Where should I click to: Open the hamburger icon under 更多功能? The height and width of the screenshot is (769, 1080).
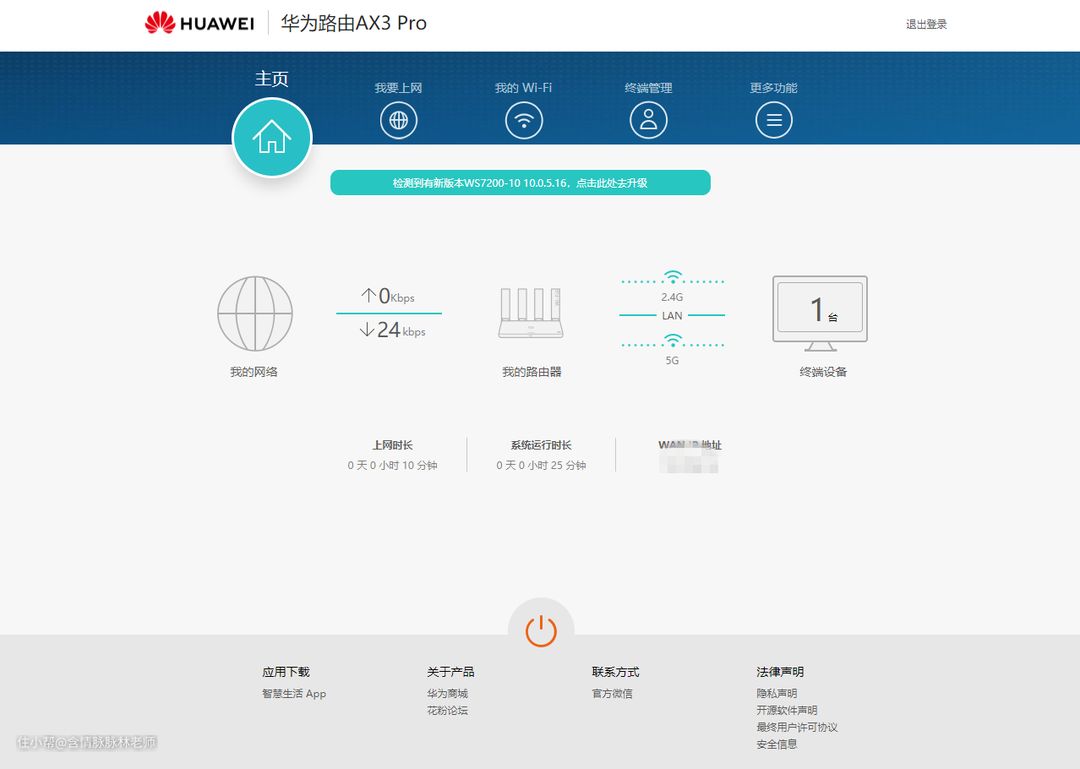pos(773,120)
